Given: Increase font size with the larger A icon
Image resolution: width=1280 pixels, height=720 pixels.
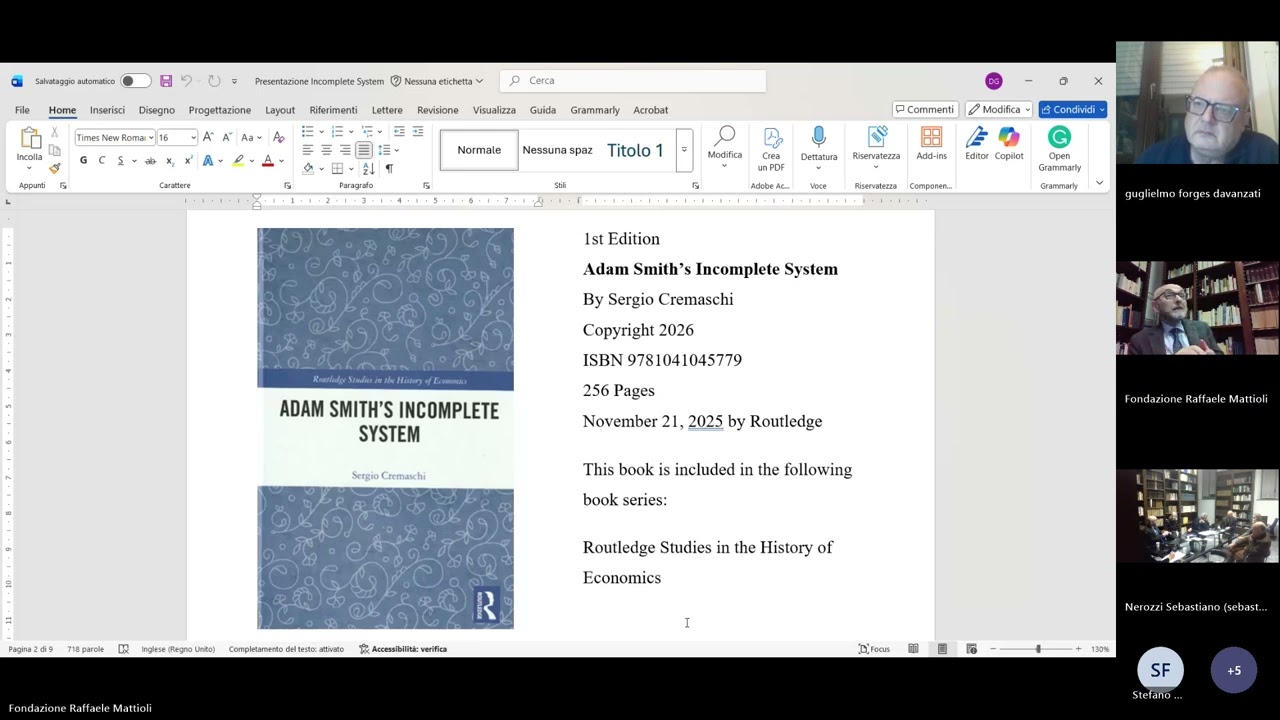Looking at the screenshot, I should [208, 137].
